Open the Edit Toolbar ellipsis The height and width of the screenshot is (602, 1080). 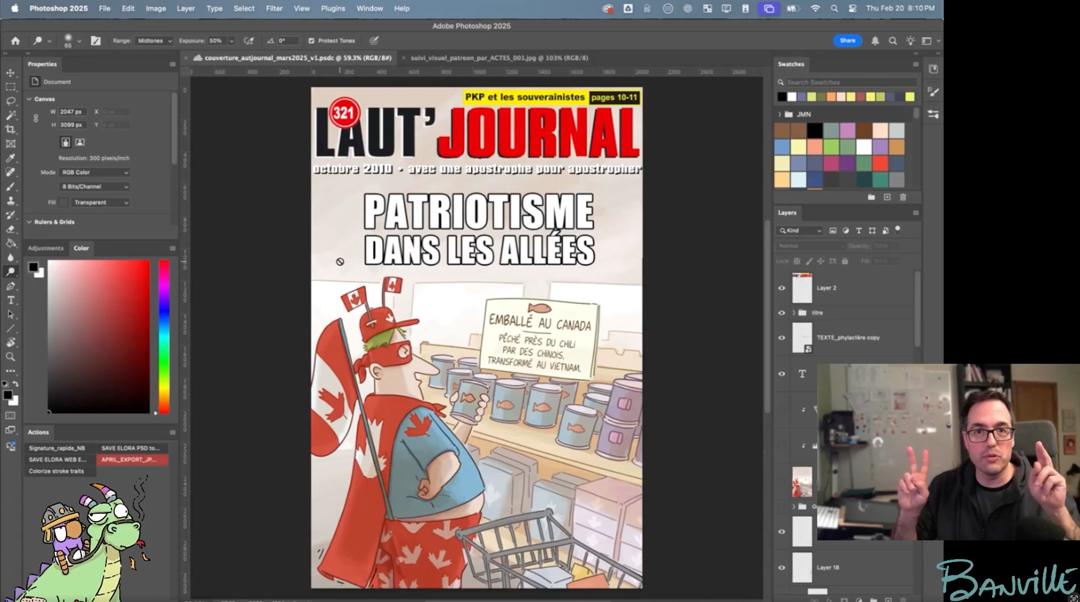pyautogui.click(x=10, y=371)
